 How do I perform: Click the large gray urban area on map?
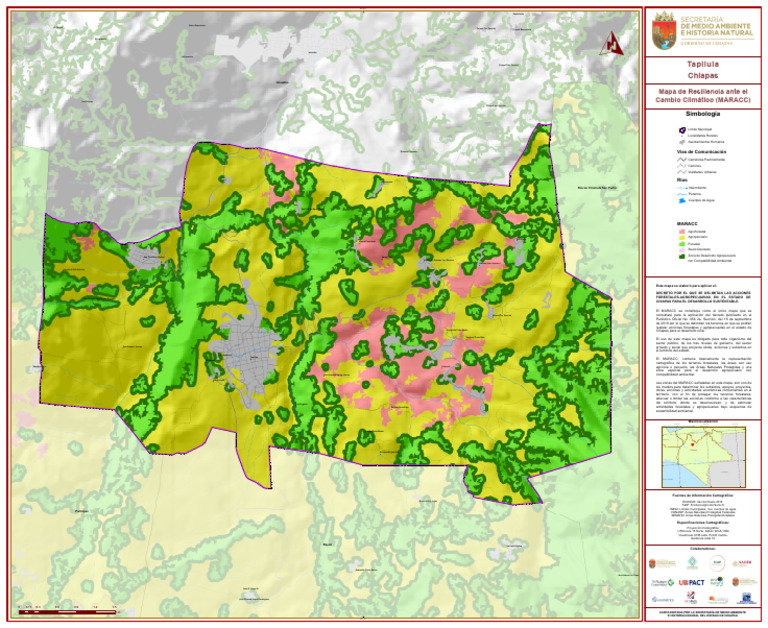[246, 349]
